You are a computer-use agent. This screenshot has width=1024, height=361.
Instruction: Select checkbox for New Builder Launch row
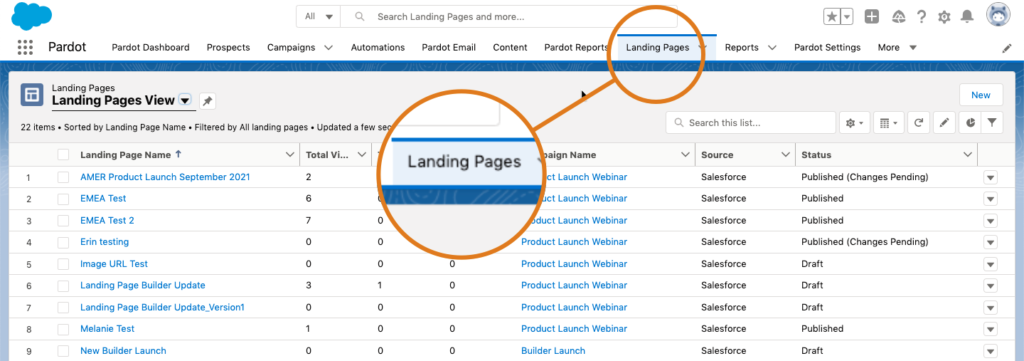pos(63,351)
